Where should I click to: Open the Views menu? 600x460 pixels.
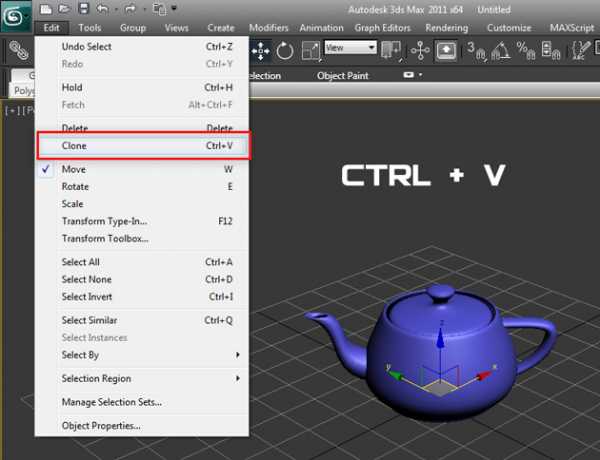coord(176,28)
